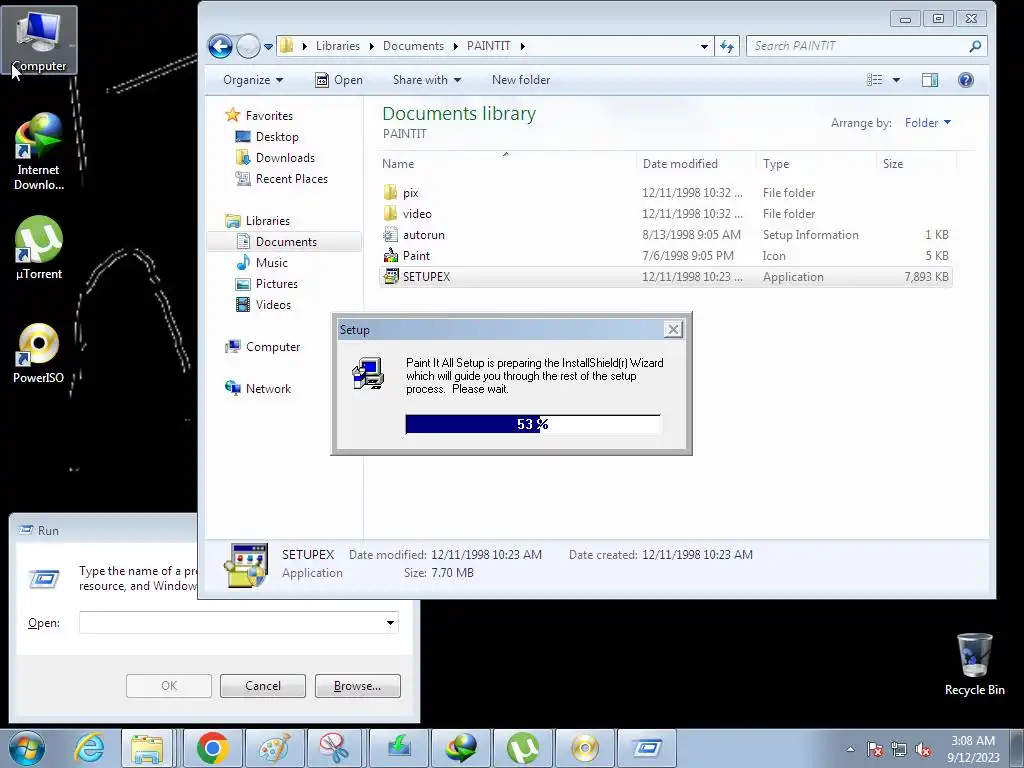This screenshot has height=768, width=1024.
Task: Click the Run dialog taskbar button
Action: [x=647, y=748]
